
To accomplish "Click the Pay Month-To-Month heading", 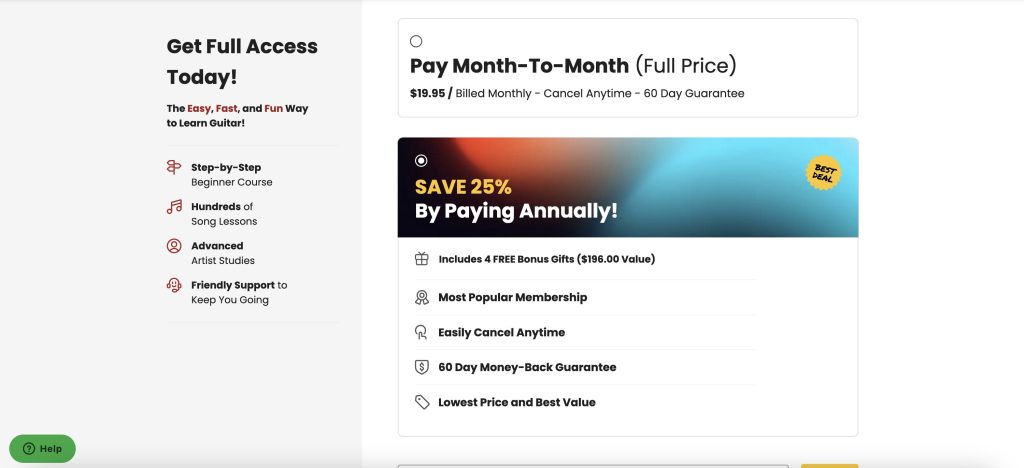I will tap(573, 65).
